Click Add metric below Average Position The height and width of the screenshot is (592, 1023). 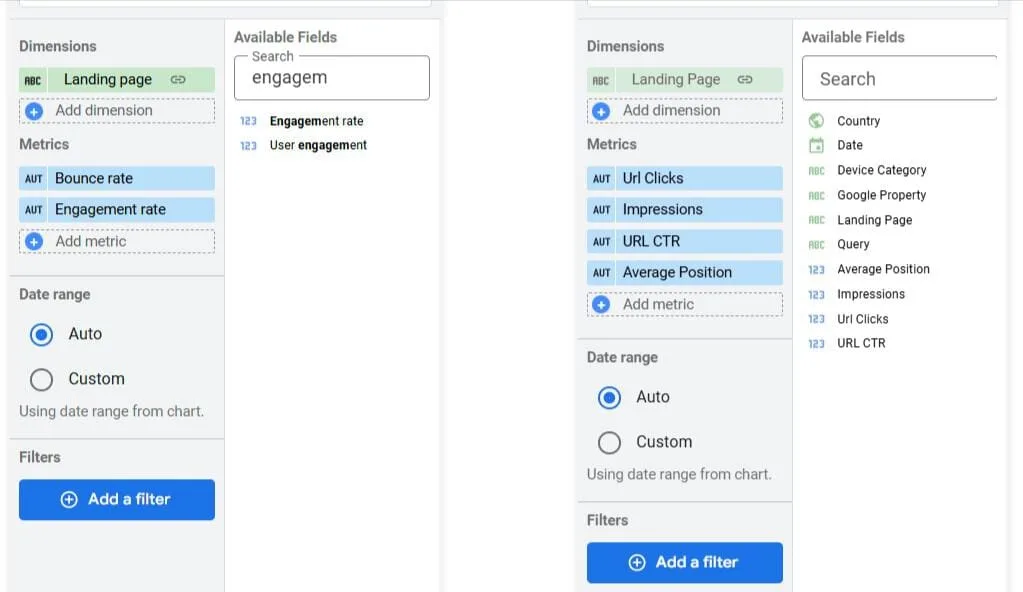pos(684,304)
